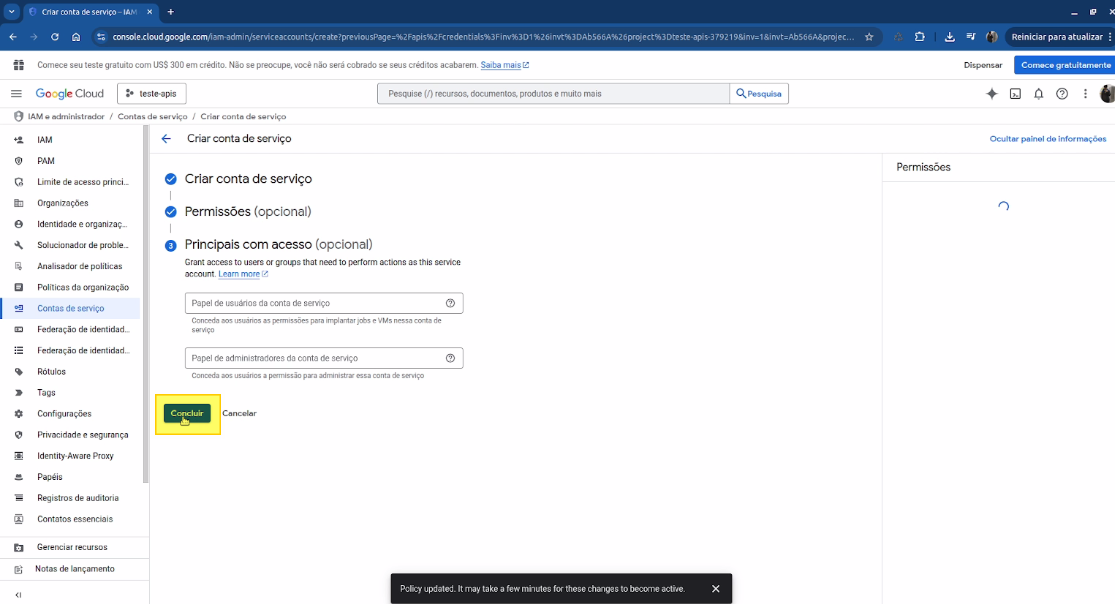The width and height of the screenshot is (1115, 604).
Task: Open the browser extensions puzzle icon
Action: [x=919, y=37]
